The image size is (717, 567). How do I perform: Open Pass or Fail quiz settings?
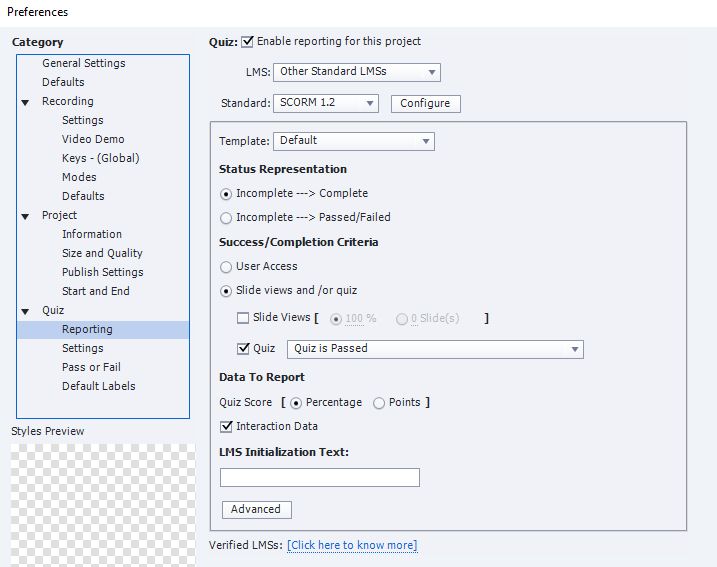(91, 367)
